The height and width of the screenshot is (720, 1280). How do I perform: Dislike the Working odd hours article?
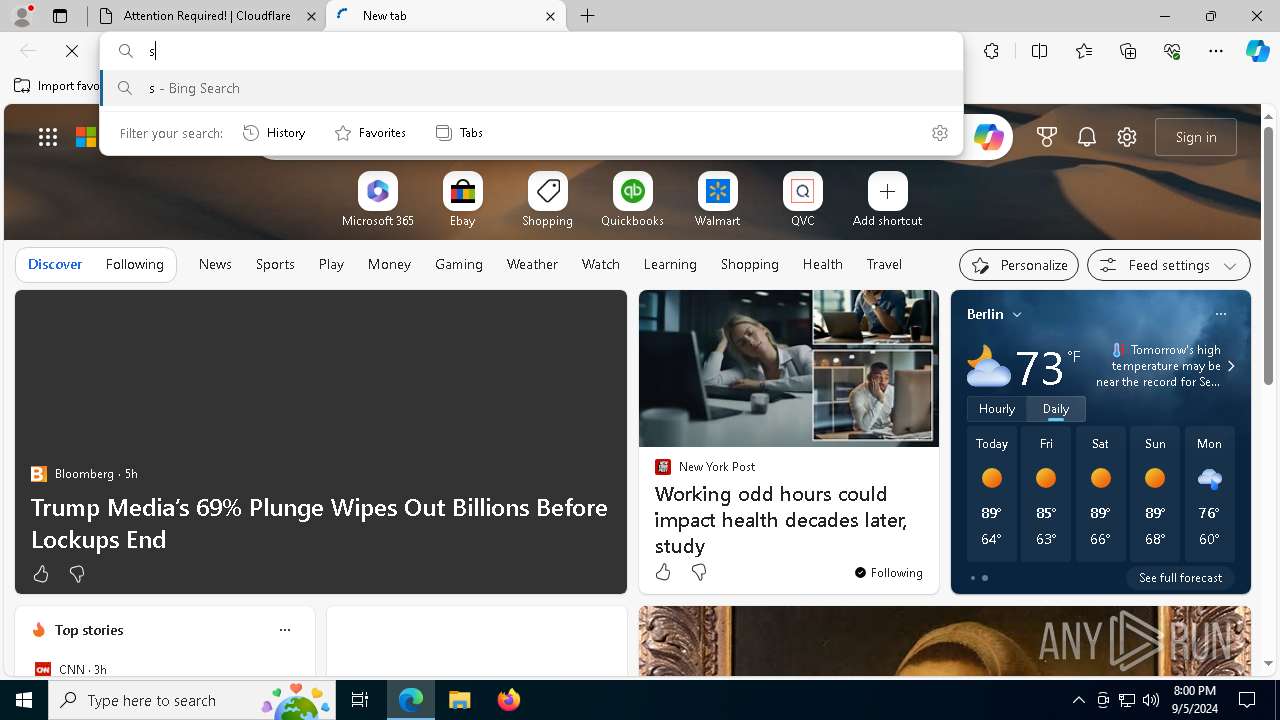pos(699,572)
